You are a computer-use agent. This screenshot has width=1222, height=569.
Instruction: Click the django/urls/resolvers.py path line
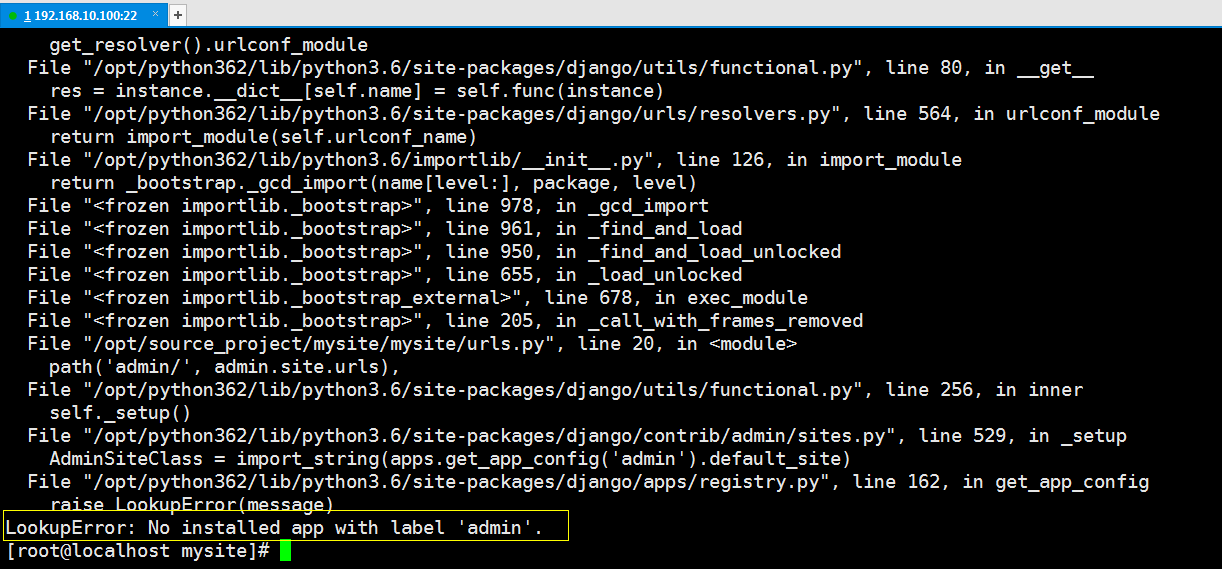[594, 114]
